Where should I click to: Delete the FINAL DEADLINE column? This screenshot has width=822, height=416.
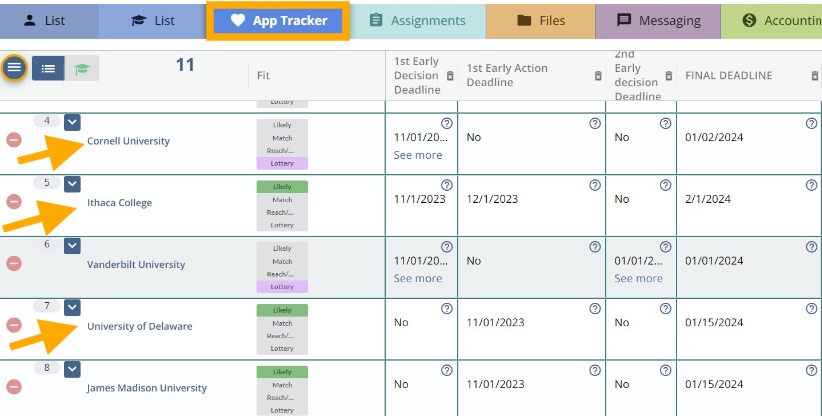815,76
